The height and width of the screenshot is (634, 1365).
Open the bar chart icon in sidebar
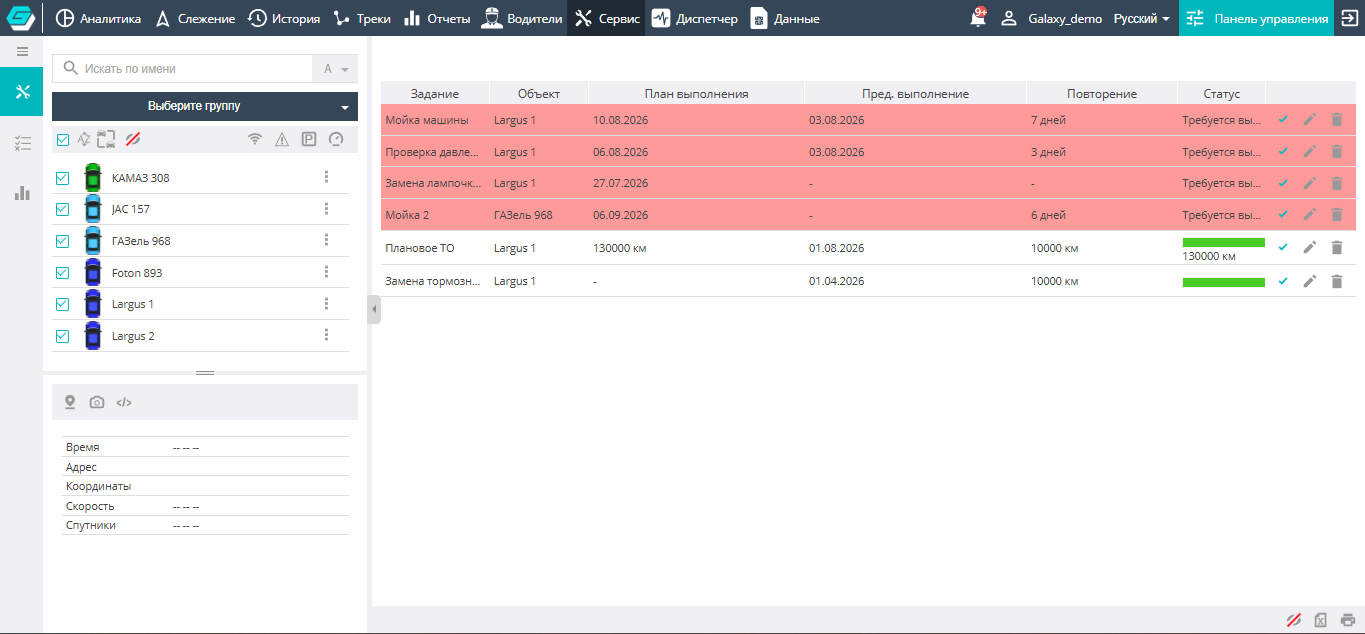pos(22,193)
